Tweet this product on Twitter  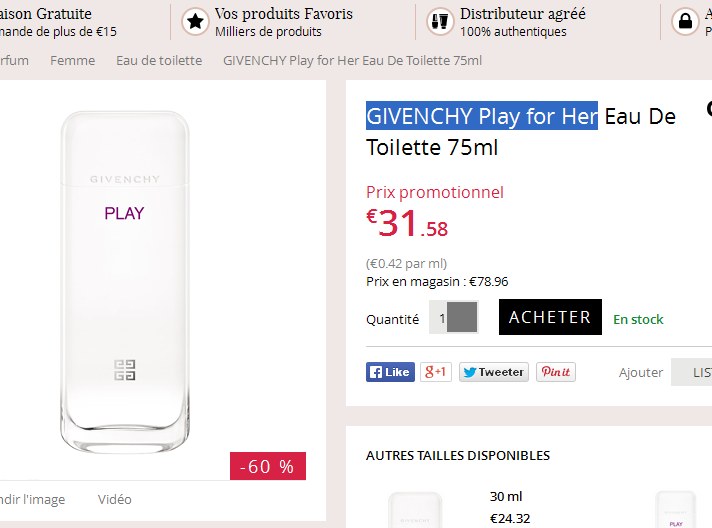(x=493, y=372)
